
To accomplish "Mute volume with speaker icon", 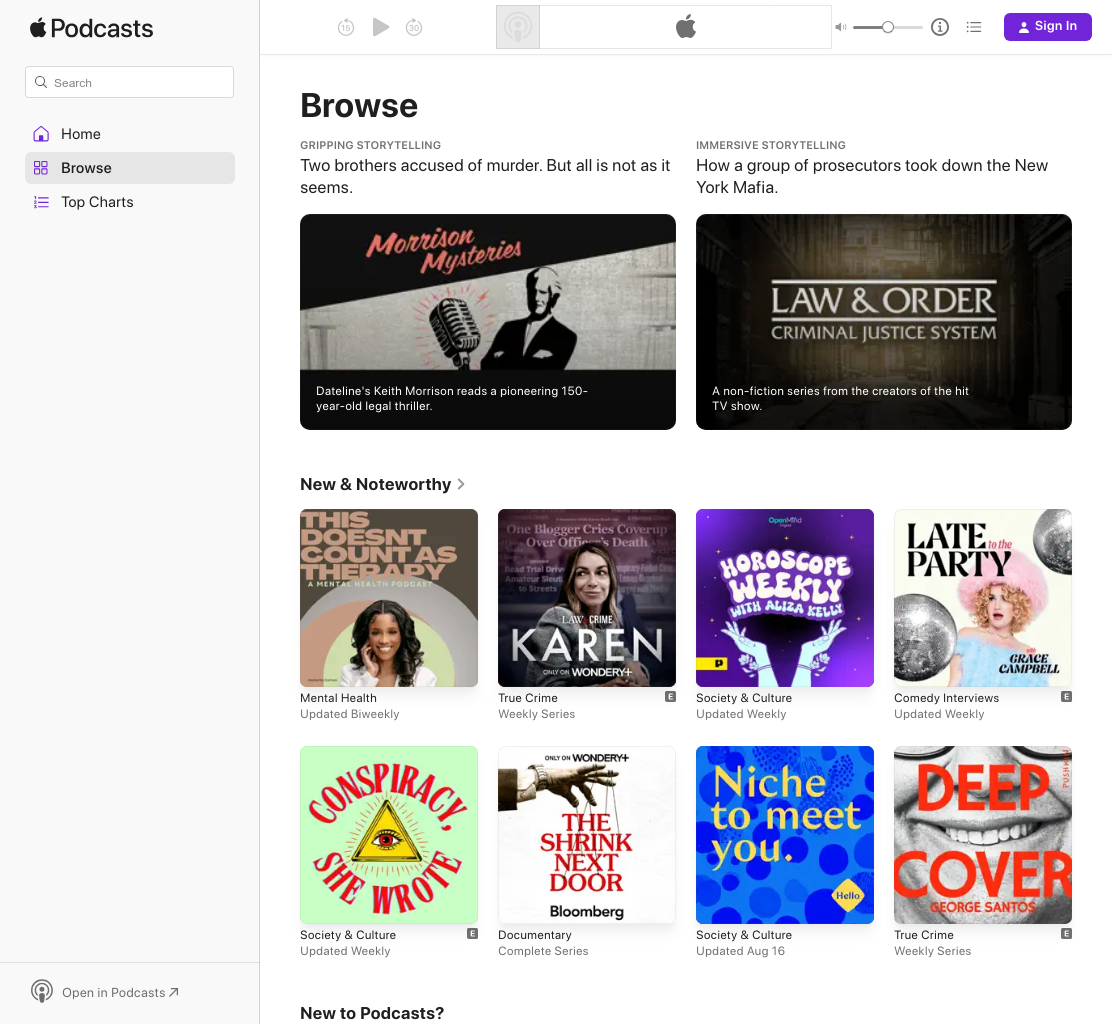I will click(840, 27).
